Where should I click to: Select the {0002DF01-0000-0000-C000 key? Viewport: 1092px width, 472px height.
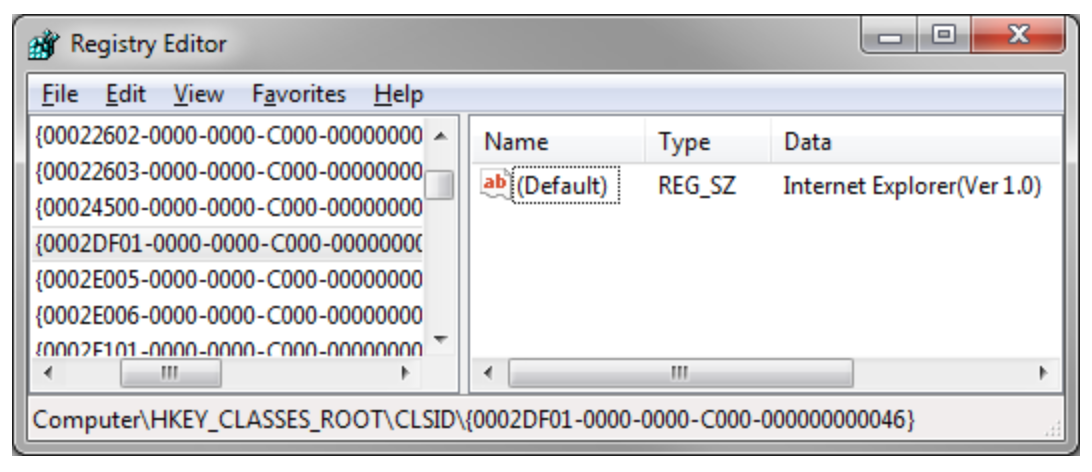228,244
